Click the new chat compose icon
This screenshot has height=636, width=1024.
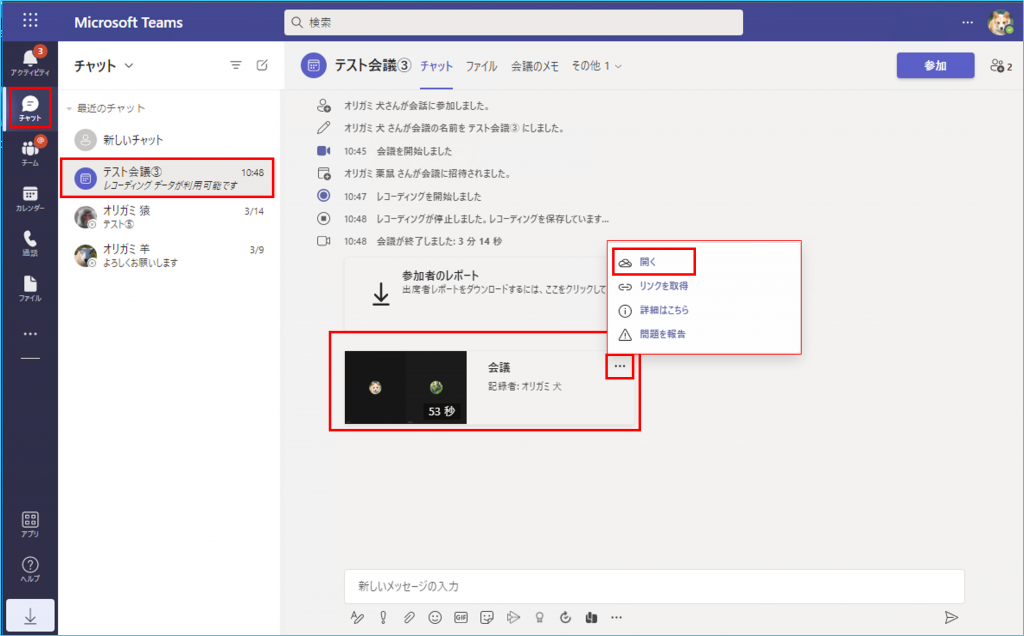point(262,66)
